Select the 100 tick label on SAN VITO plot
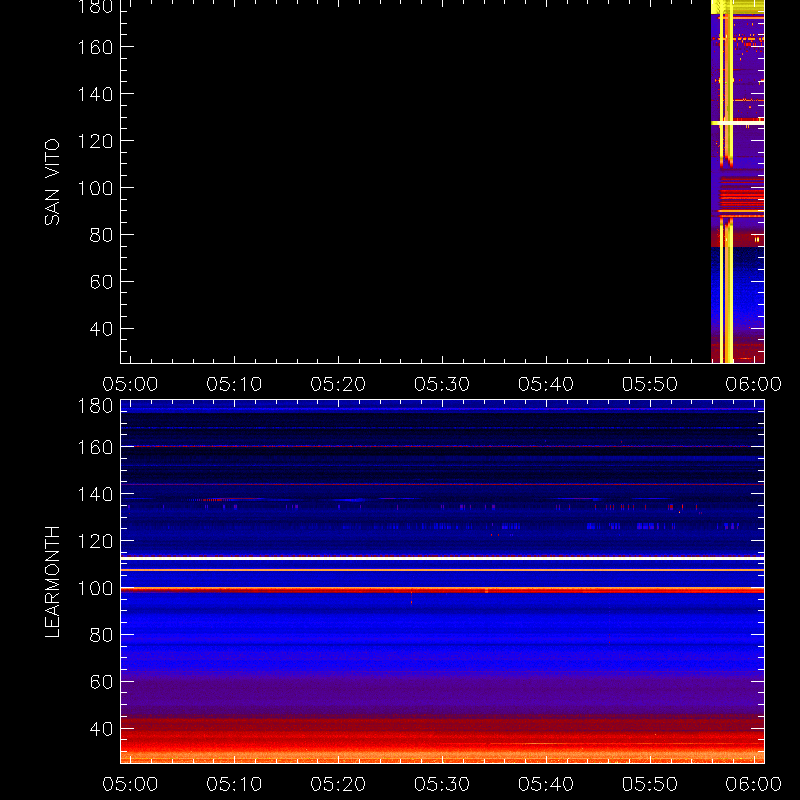 (x=95, y=188)
